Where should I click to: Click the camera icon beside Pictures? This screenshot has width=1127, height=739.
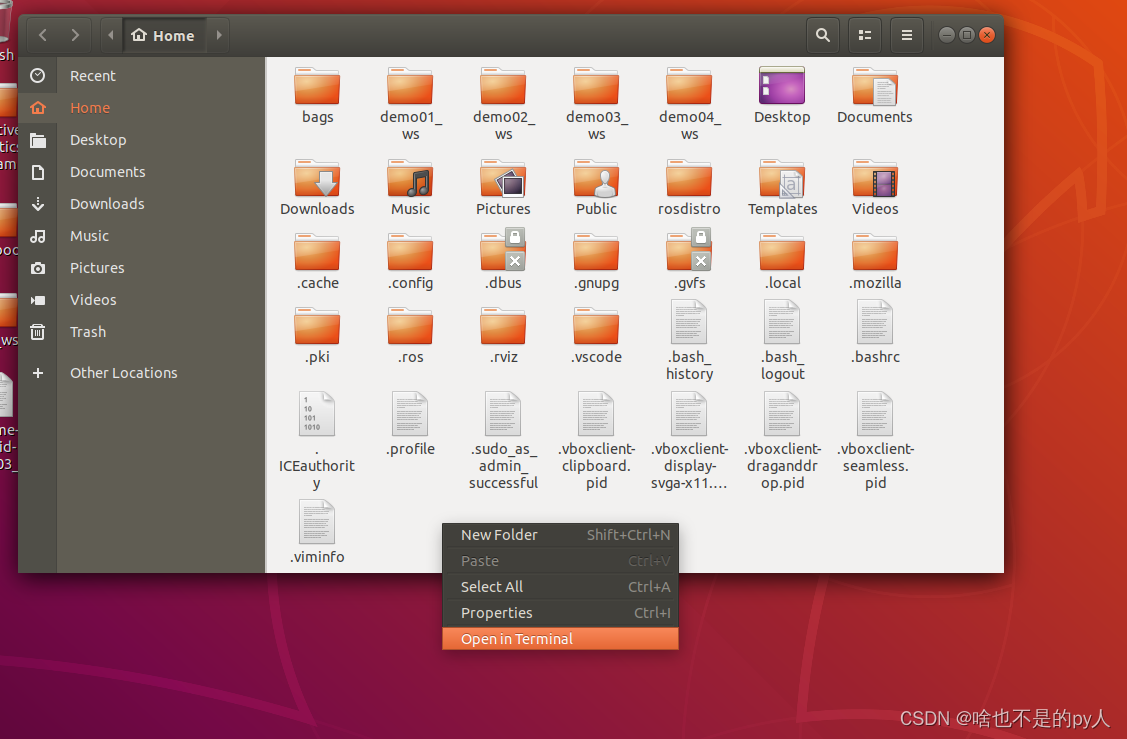38,268
